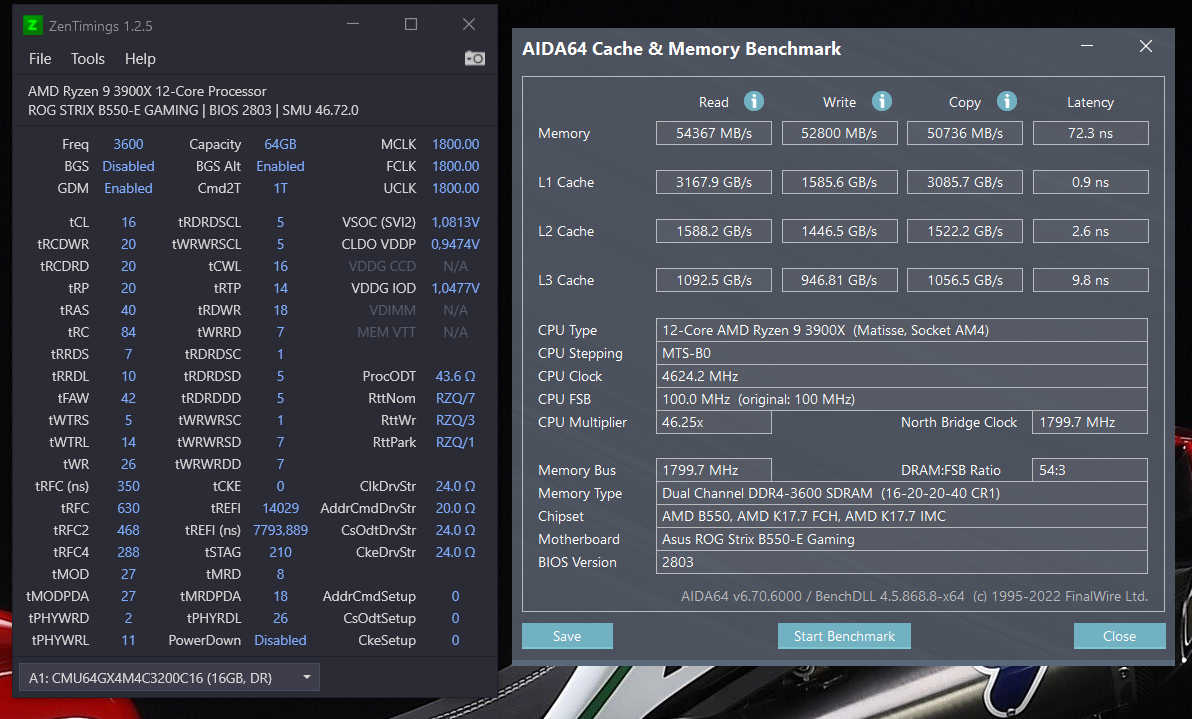Click the Save button in AIDA64
Screen dimensions: 1192x719
pyautogui.click(x=567, y=636)
